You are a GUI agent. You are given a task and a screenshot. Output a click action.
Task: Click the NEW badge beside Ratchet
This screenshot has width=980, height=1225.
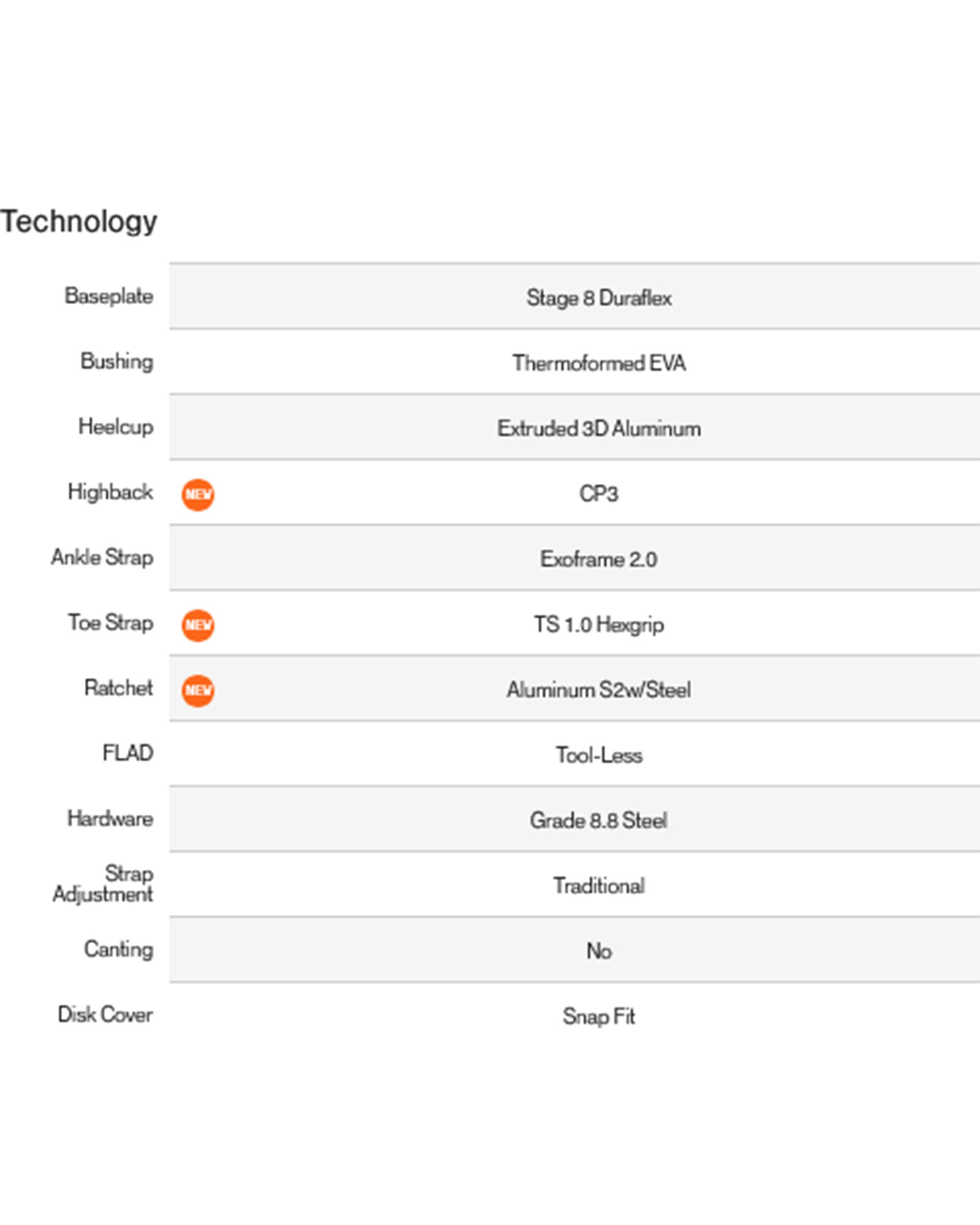click(198, 691)
